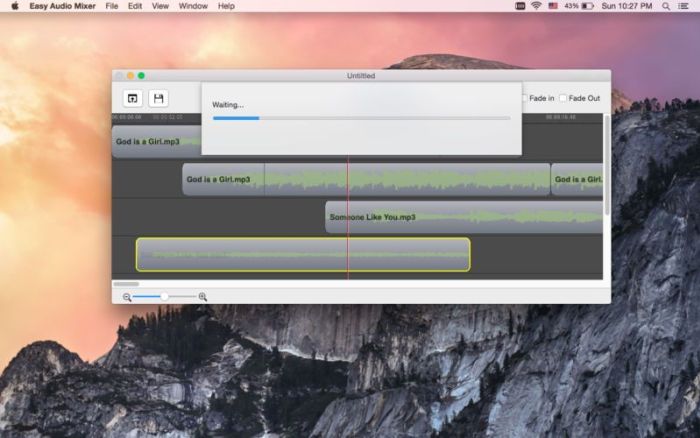The height and width of the screenshot is (438, 700).
Task: Click the zoom out magnifier icon
Action: coord(127,297)
